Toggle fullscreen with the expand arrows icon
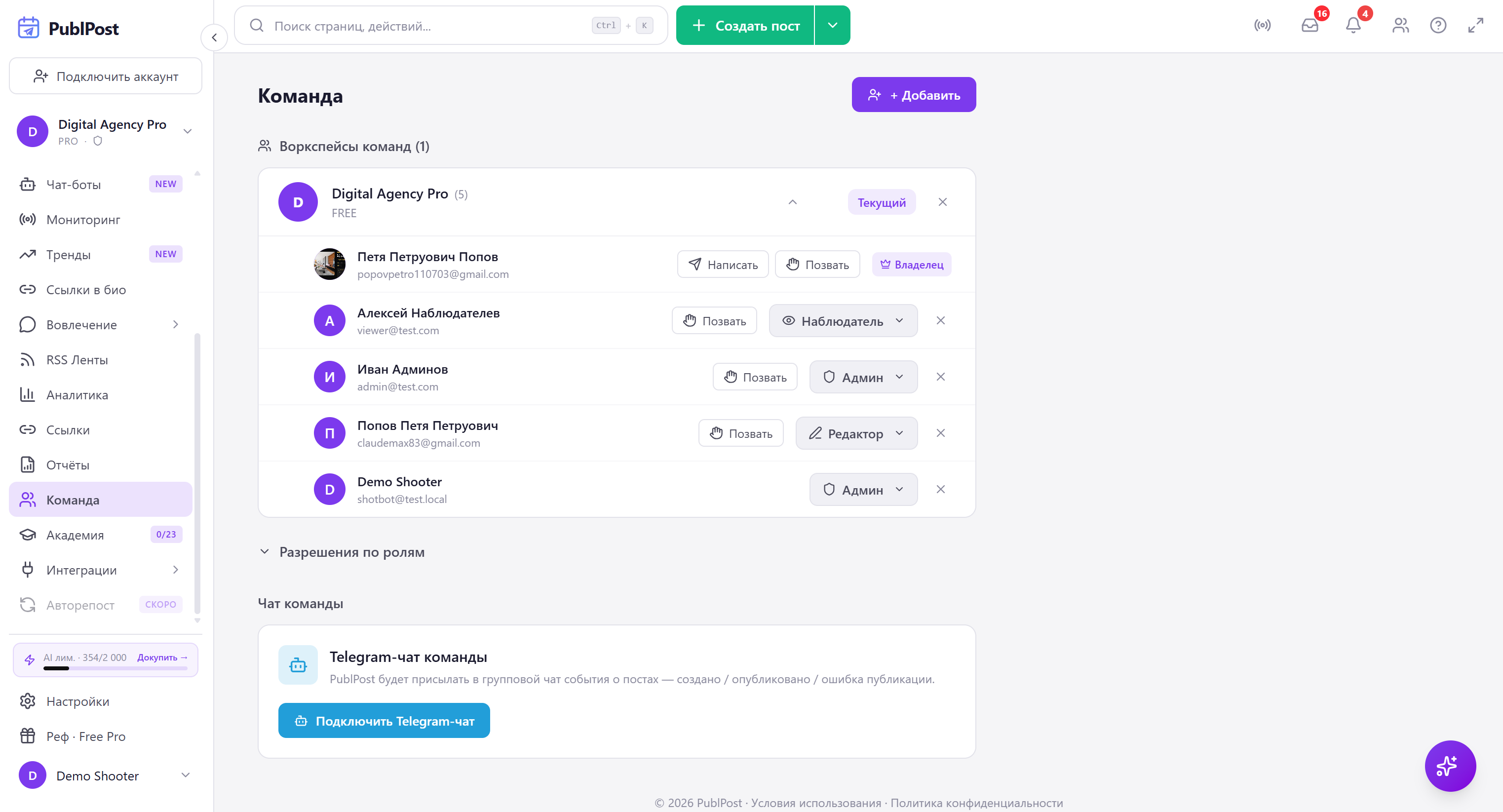Screen dimensions: 1503x812 point(1475,26)
